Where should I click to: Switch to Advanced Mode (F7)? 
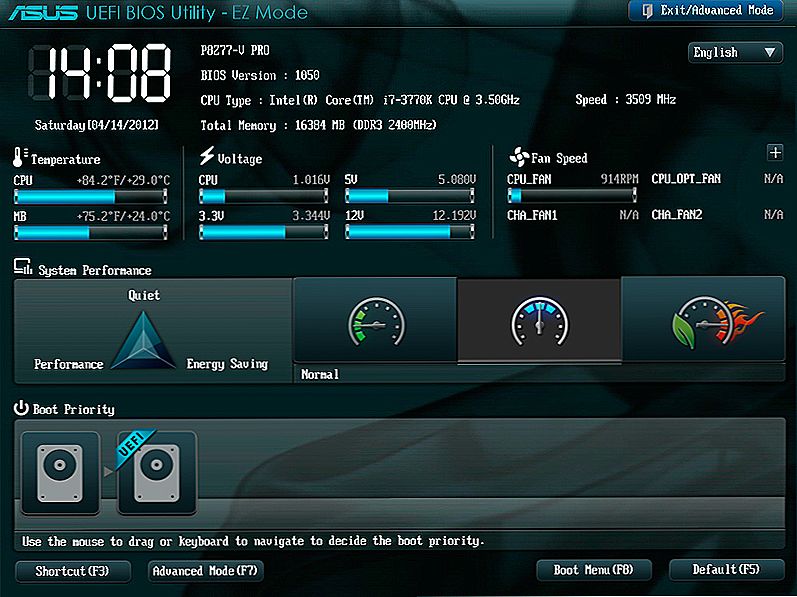pos(205,571)
